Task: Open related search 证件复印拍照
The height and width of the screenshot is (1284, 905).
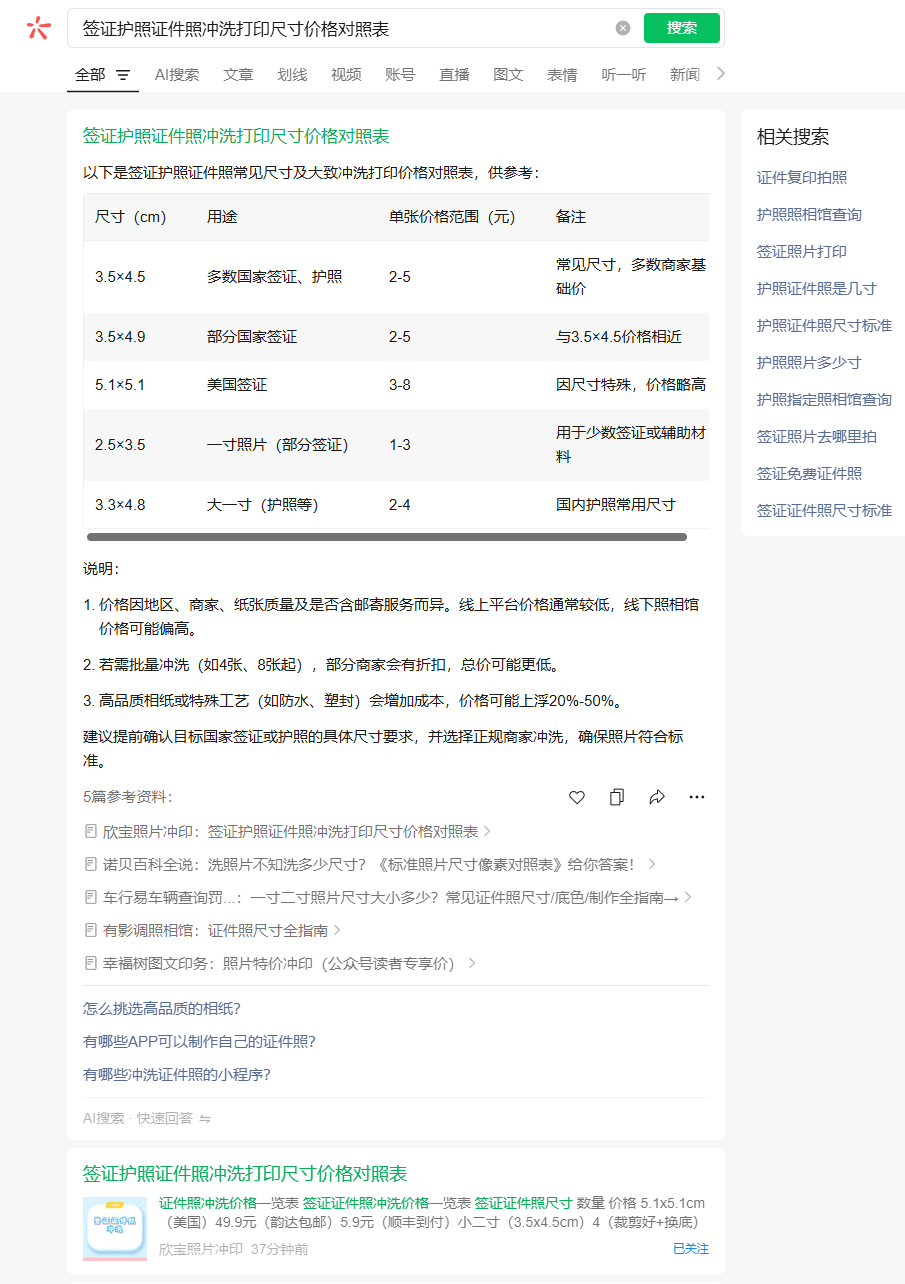Action: 802,177
